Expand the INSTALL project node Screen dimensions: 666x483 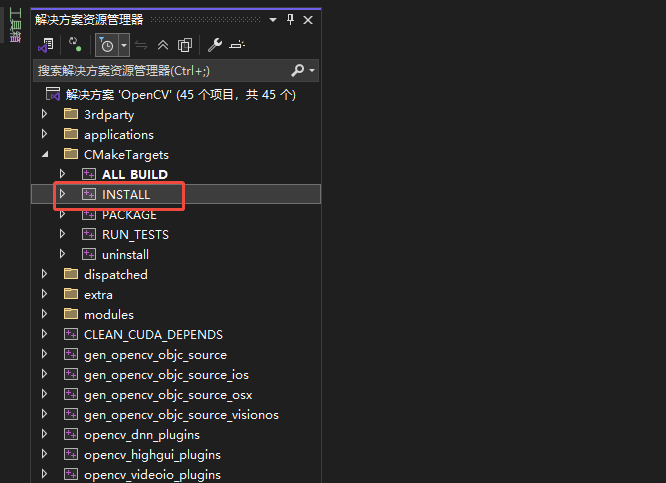pos(62,194)
